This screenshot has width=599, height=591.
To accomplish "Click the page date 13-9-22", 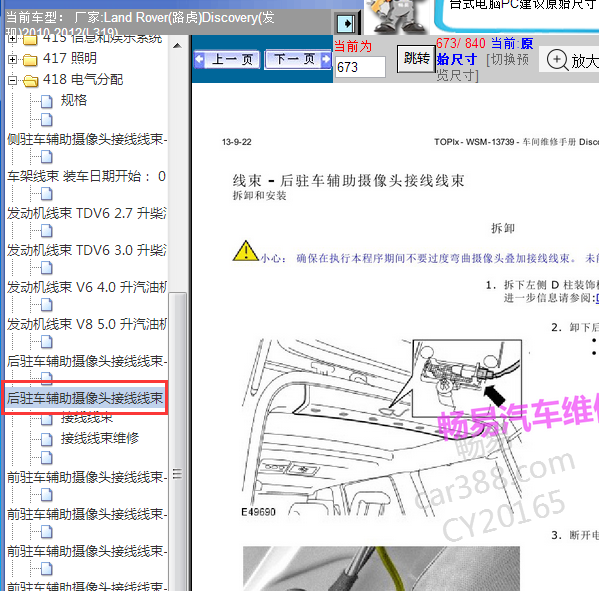I will [236, 142].
